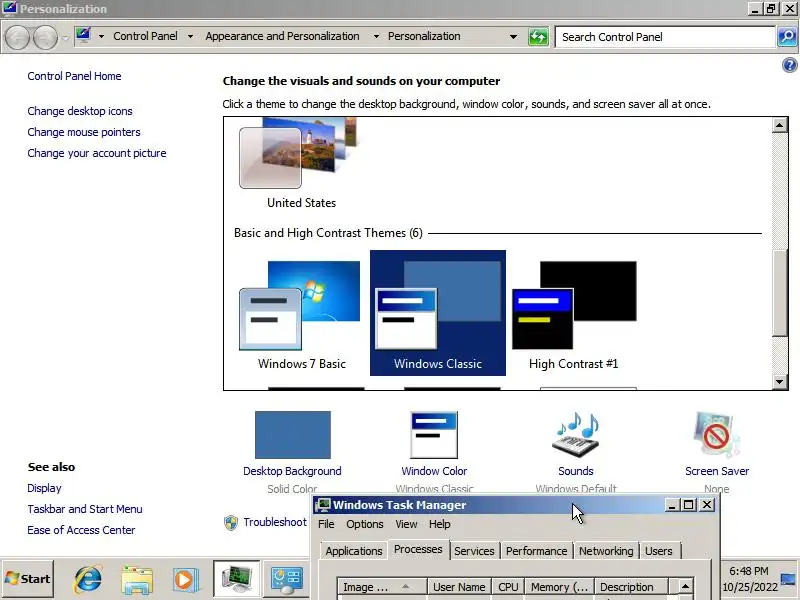The height and width of the screenshot is (600, 800).
Task: Click the refresh icon in address bar
Action: (538, 37)
